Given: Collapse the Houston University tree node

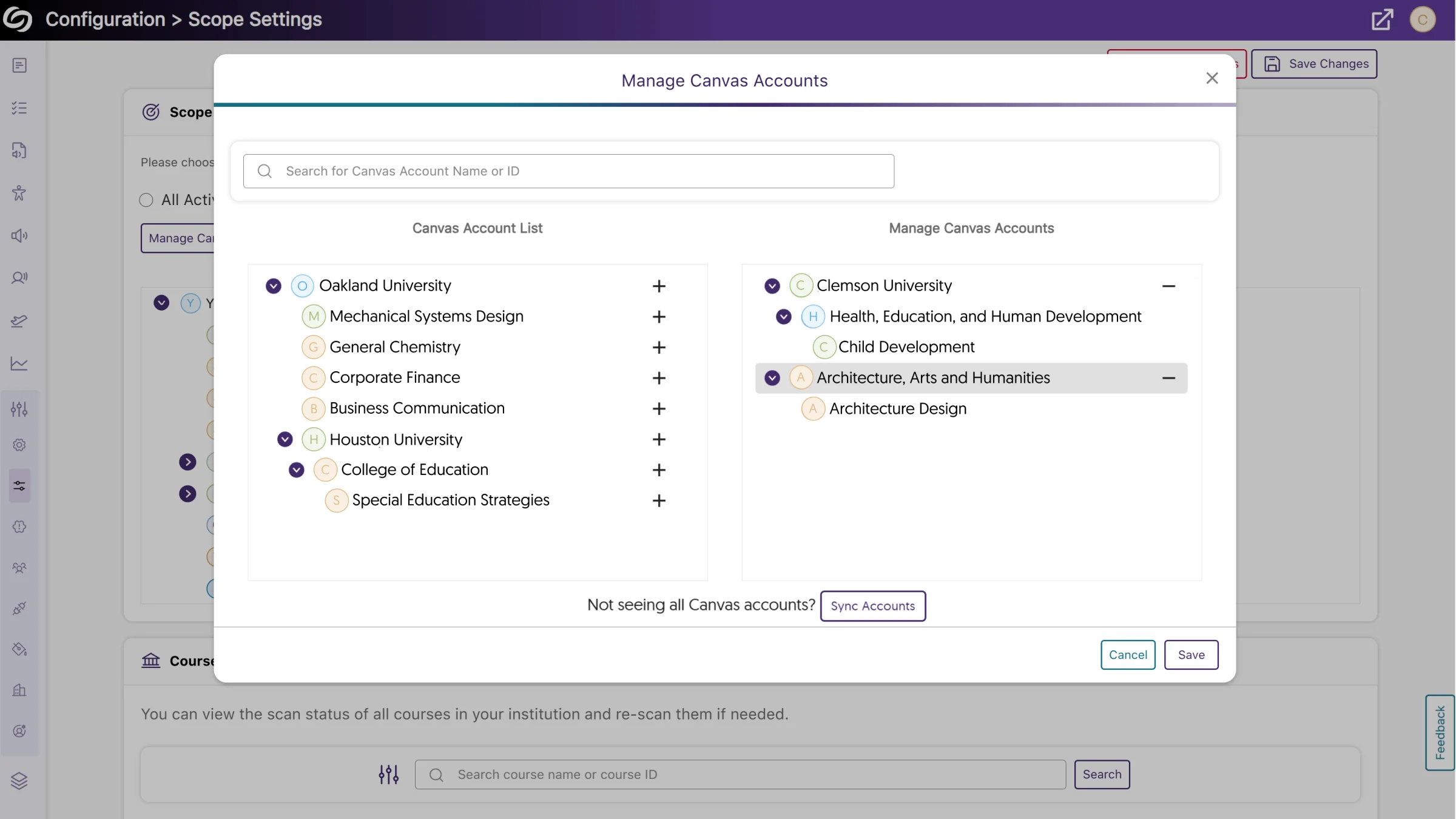Looking at the screenshot, I should coord(285,439).
